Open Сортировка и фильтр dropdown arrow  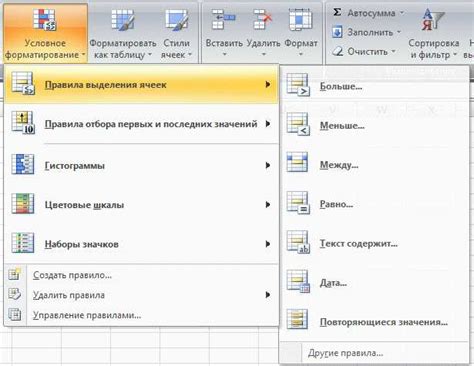455,55
